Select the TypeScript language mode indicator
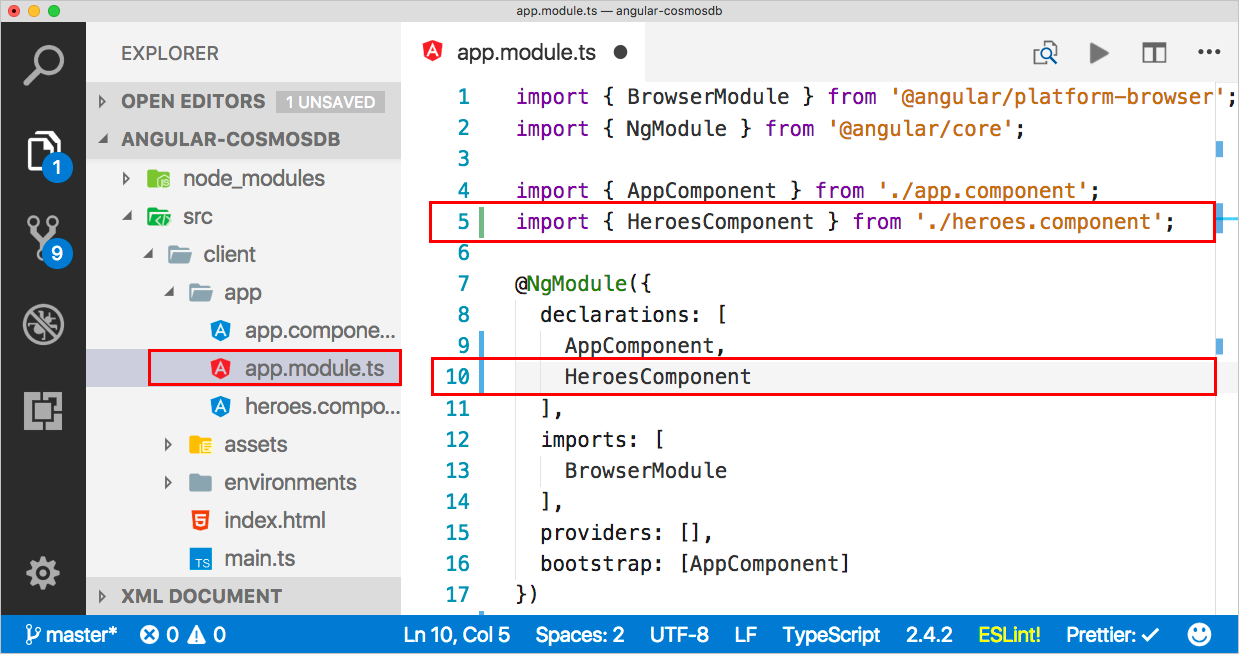This screenshot has height=654, width=1239. 831,633
